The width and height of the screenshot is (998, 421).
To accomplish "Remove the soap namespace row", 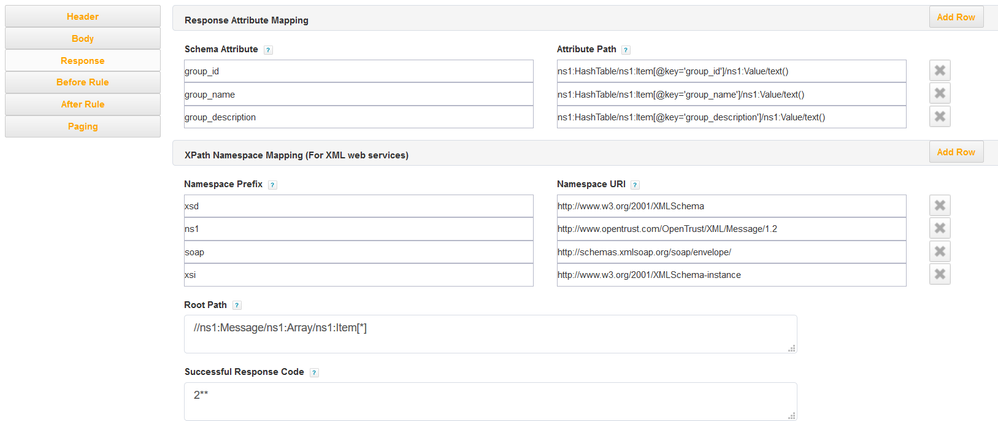I will 939,252.
